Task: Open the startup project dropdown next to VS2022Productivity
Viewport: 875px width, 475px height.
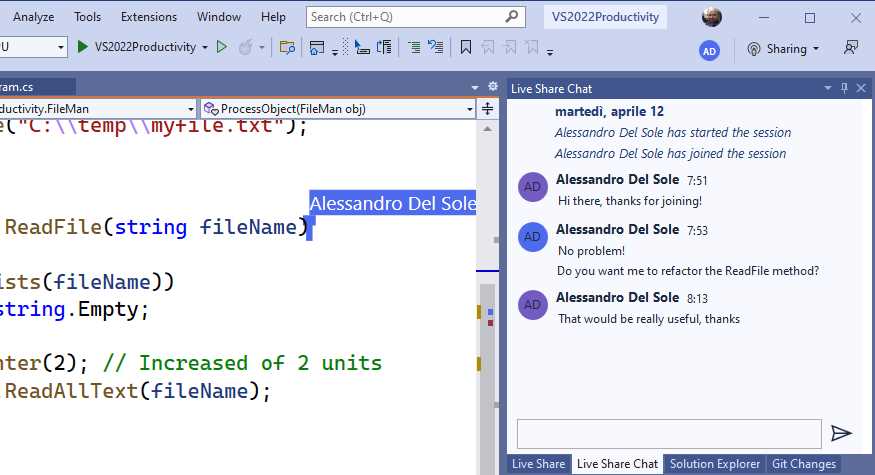Action: 205,47
